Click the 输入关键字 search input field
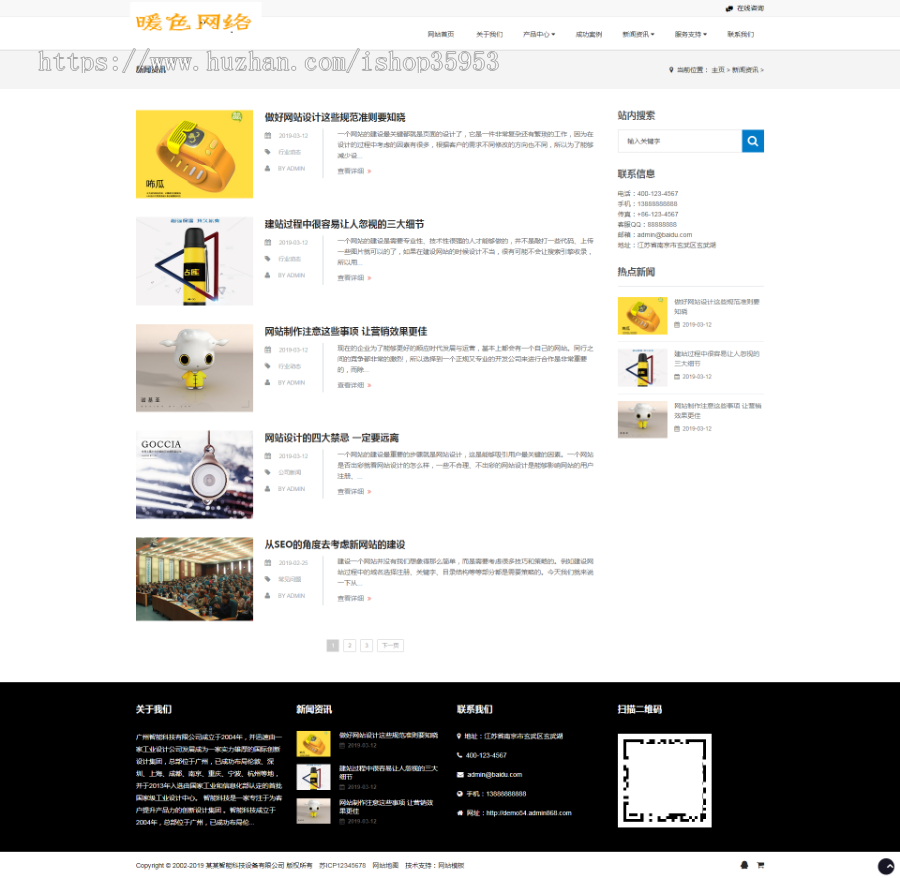Image resolution: width=900 pixels, height=878 pixels. tap(680, 141)
